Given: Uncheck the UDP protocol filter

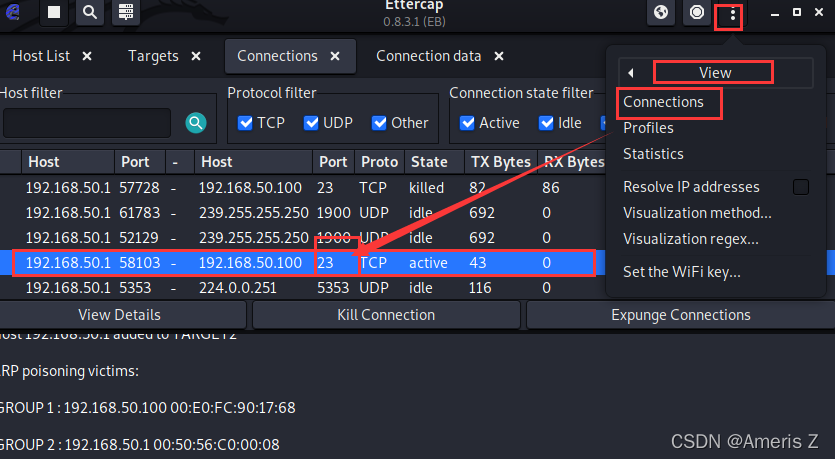Looking at the screenshot, I should (x=311, y=123).
